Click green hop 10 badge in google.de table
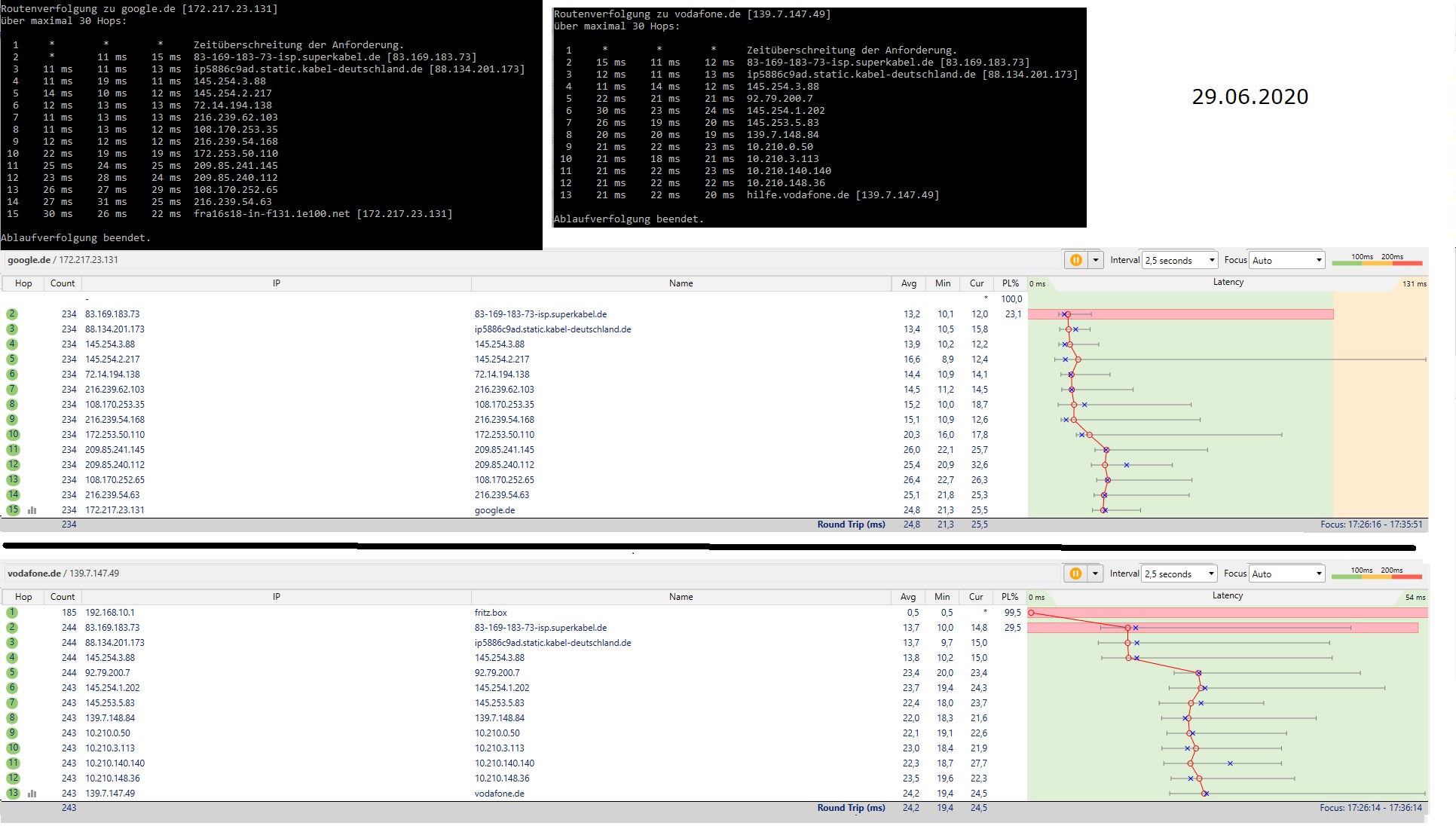 click(13, 435)
